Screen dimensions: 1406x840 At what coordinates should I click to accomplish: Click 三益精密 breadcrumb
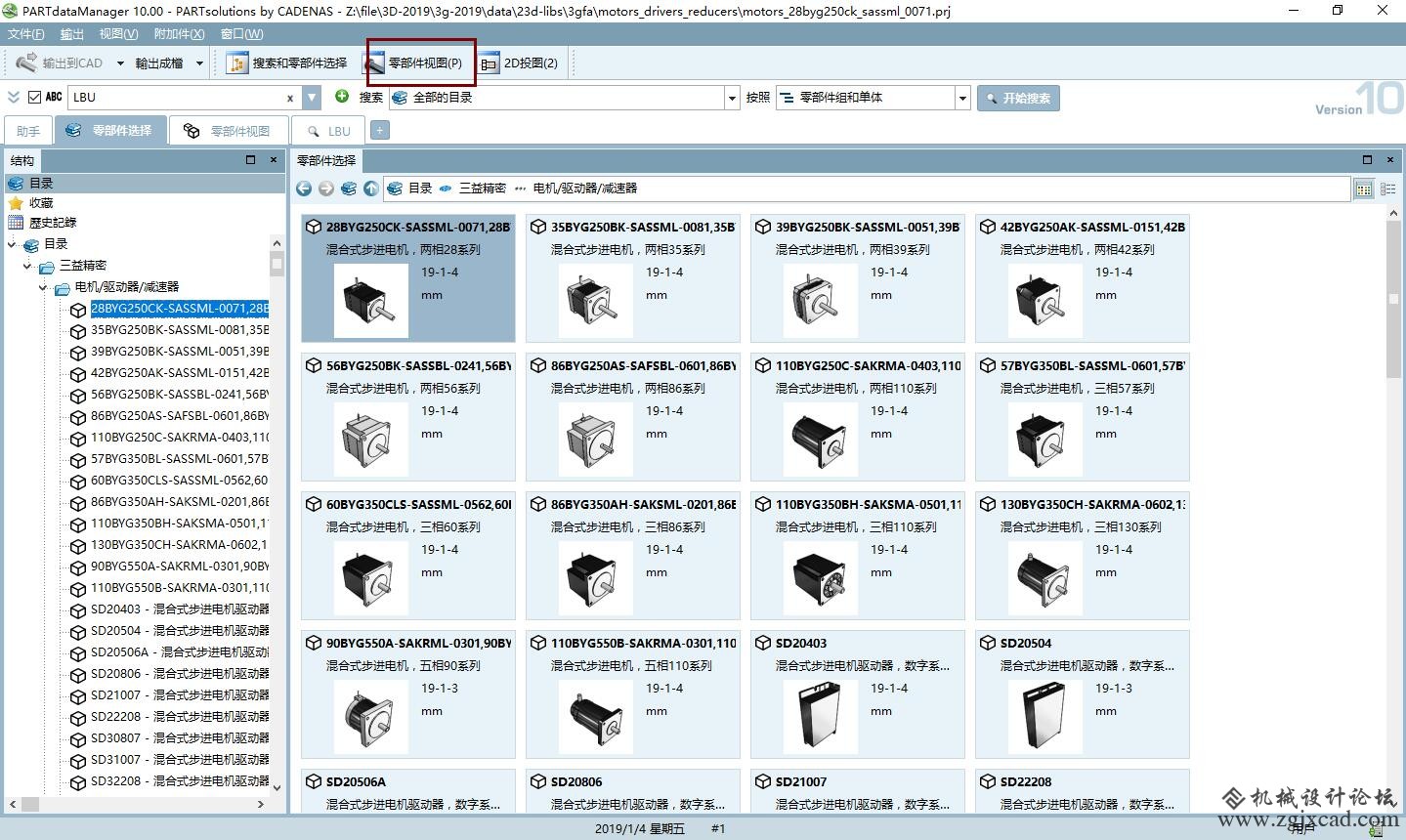(483, 189)
